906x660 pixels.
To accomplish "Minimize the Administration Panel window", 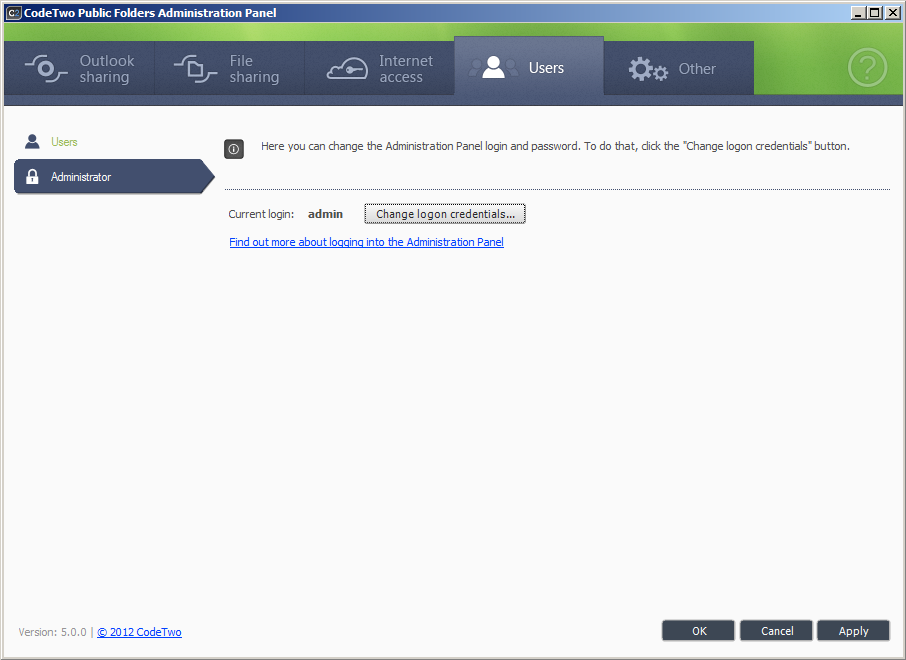I will point(858,13).
